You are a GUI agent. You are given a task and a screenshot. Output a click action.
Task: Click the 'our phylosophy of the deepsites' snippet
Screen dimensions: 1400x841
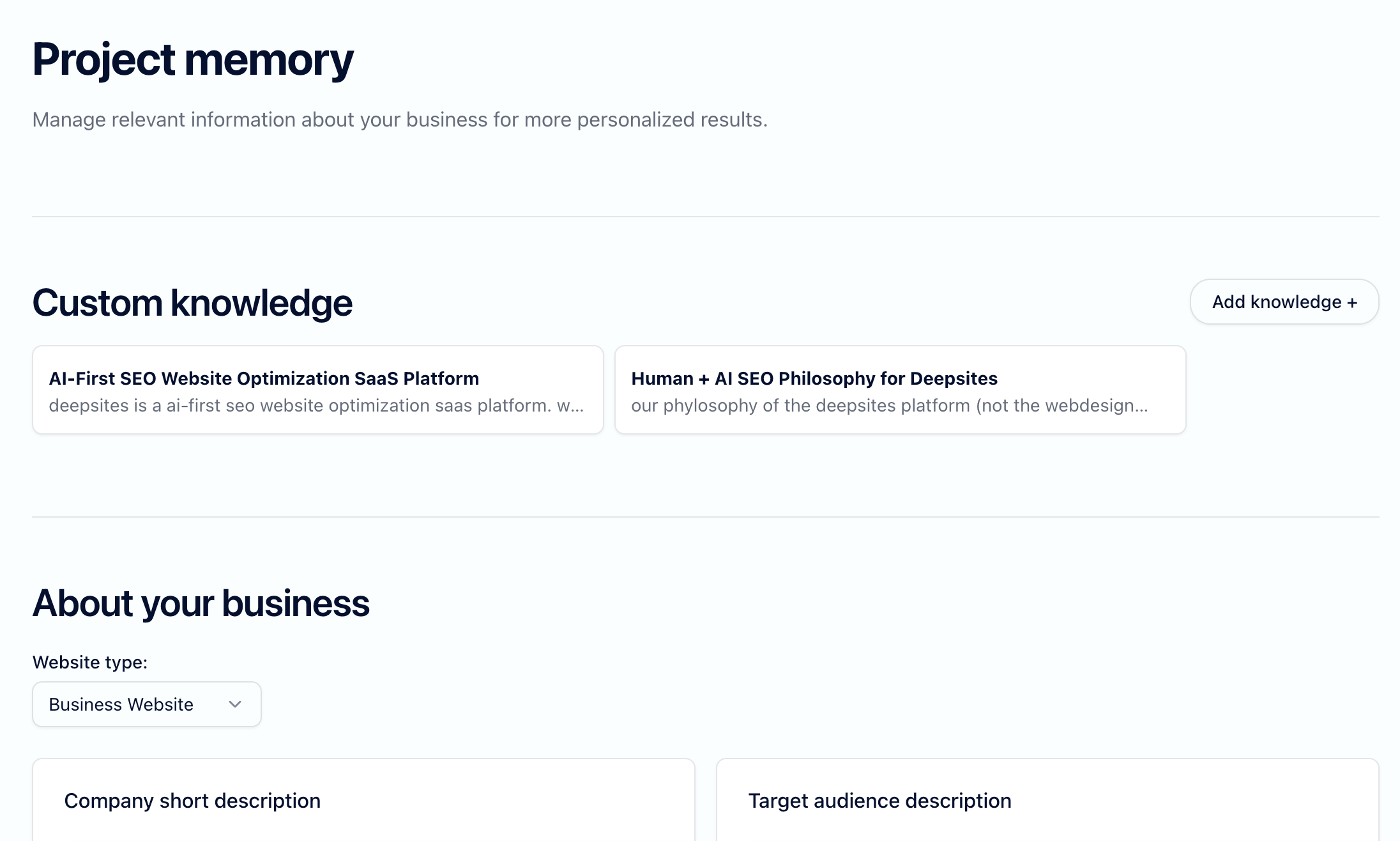pos(890,406)
